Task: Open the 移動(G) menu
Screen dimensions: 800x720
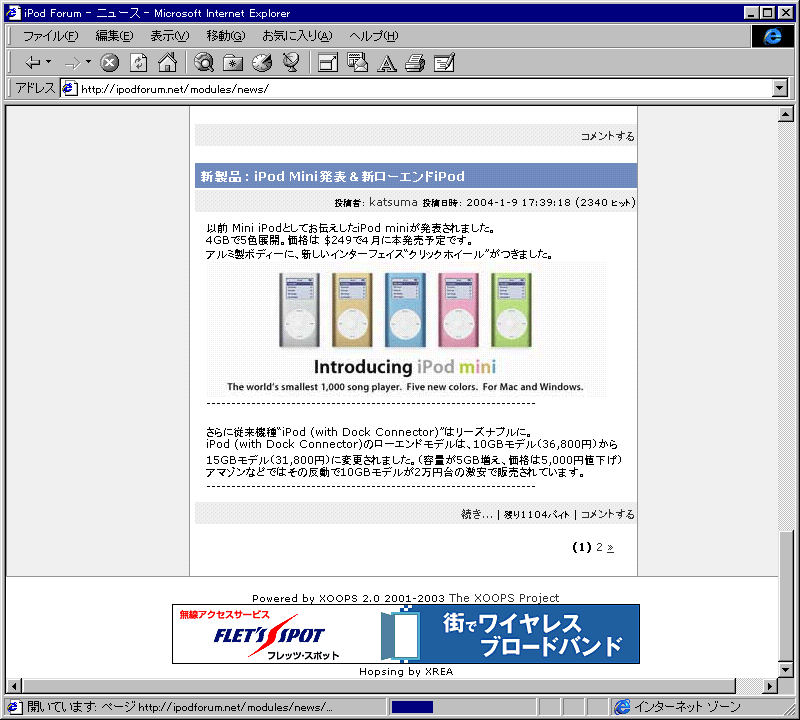Action: coord(226,36)
